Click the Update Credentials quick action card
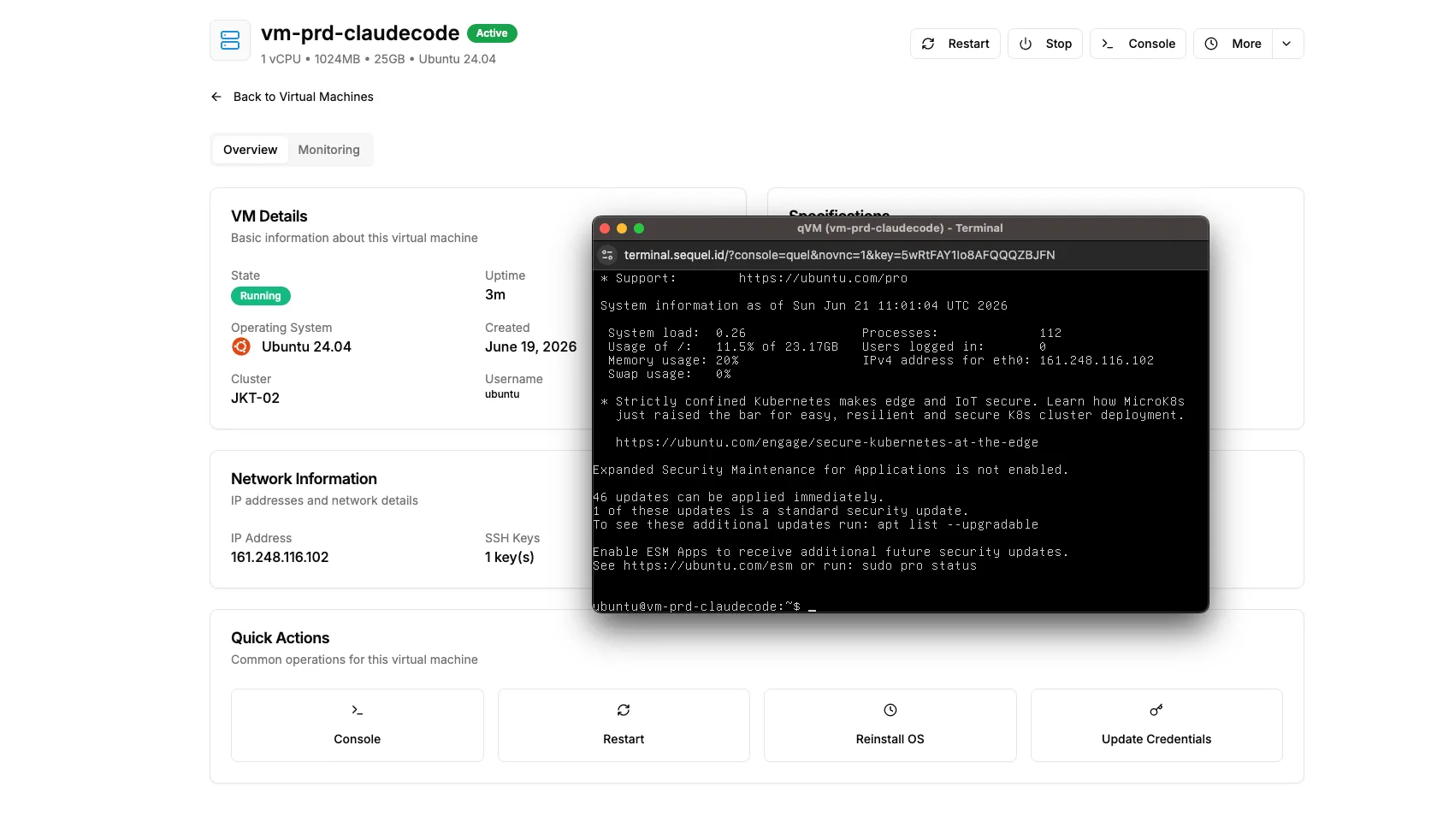Screen dimensions: 1431x840 (1156, 725)
